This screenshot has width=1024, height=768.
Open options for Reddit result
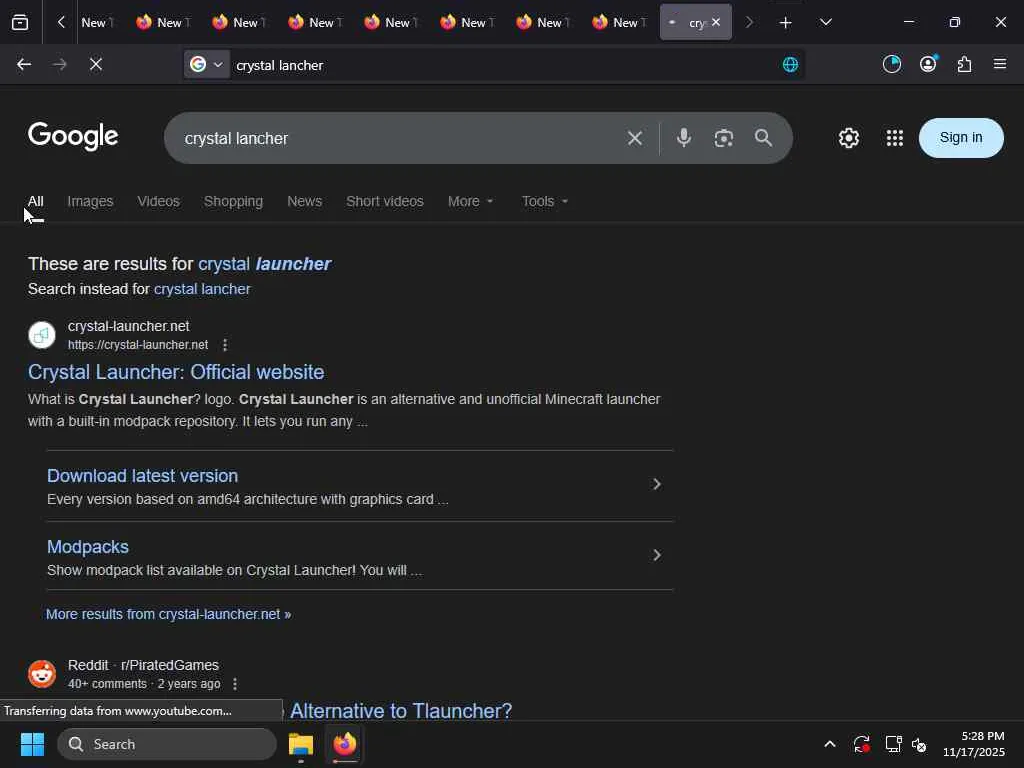[235, 684]
